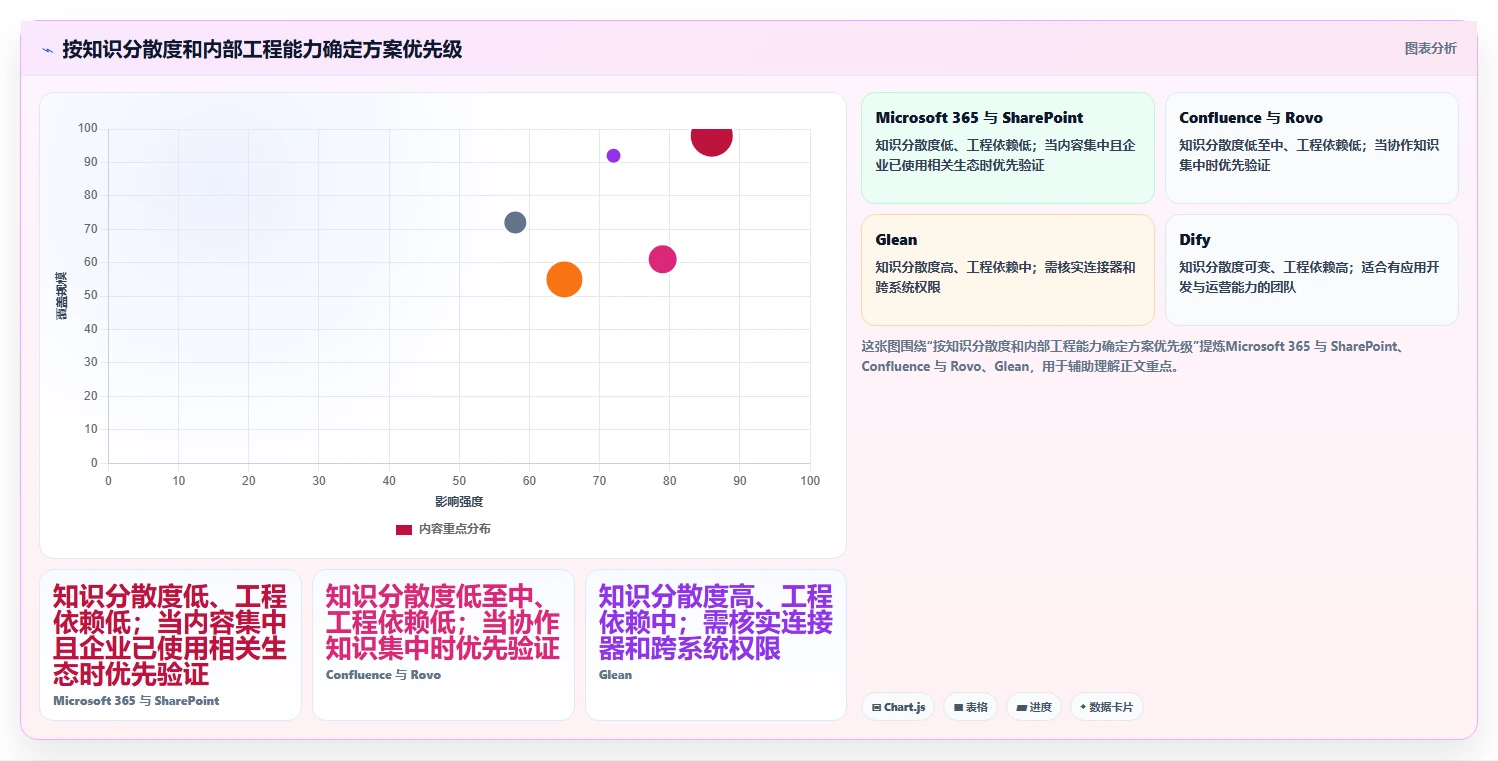Open the Dify card
1498x761 pixels.
(x=1311, y=270)
